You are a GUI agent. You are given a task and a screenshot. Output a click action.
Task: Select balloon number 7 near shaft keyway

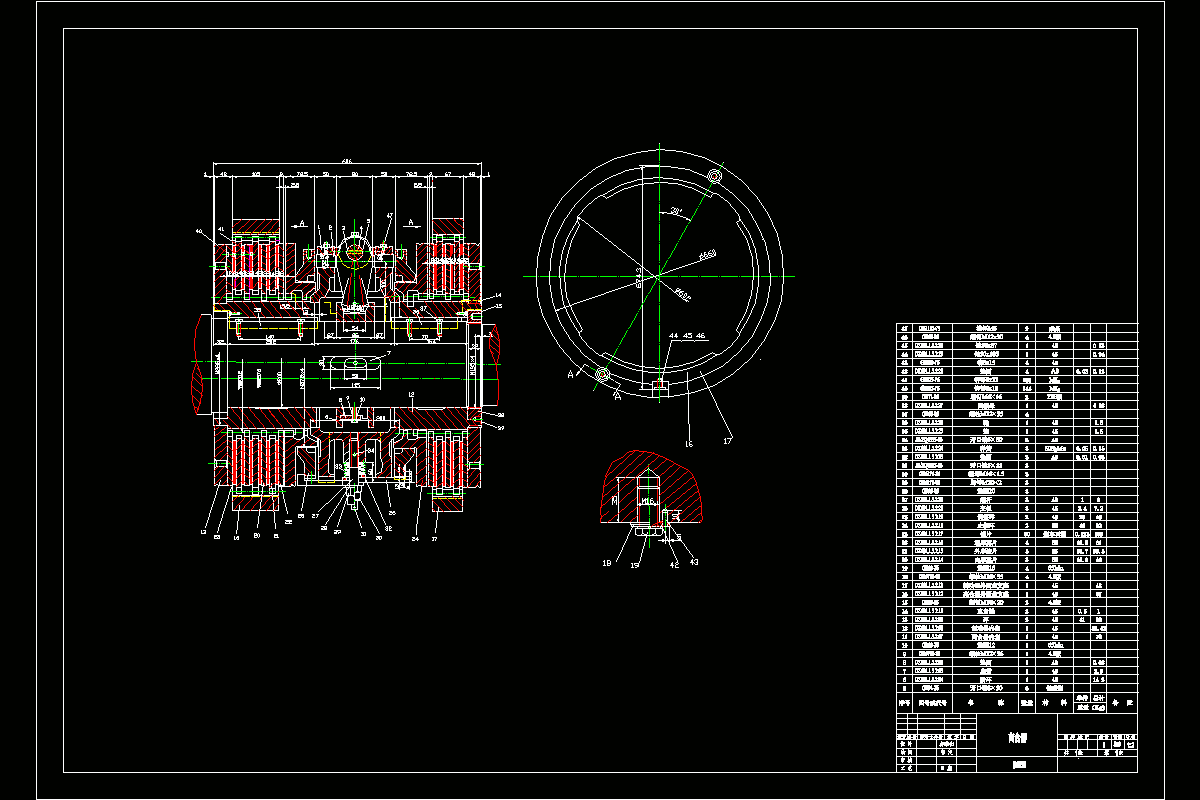click(388, 354)
